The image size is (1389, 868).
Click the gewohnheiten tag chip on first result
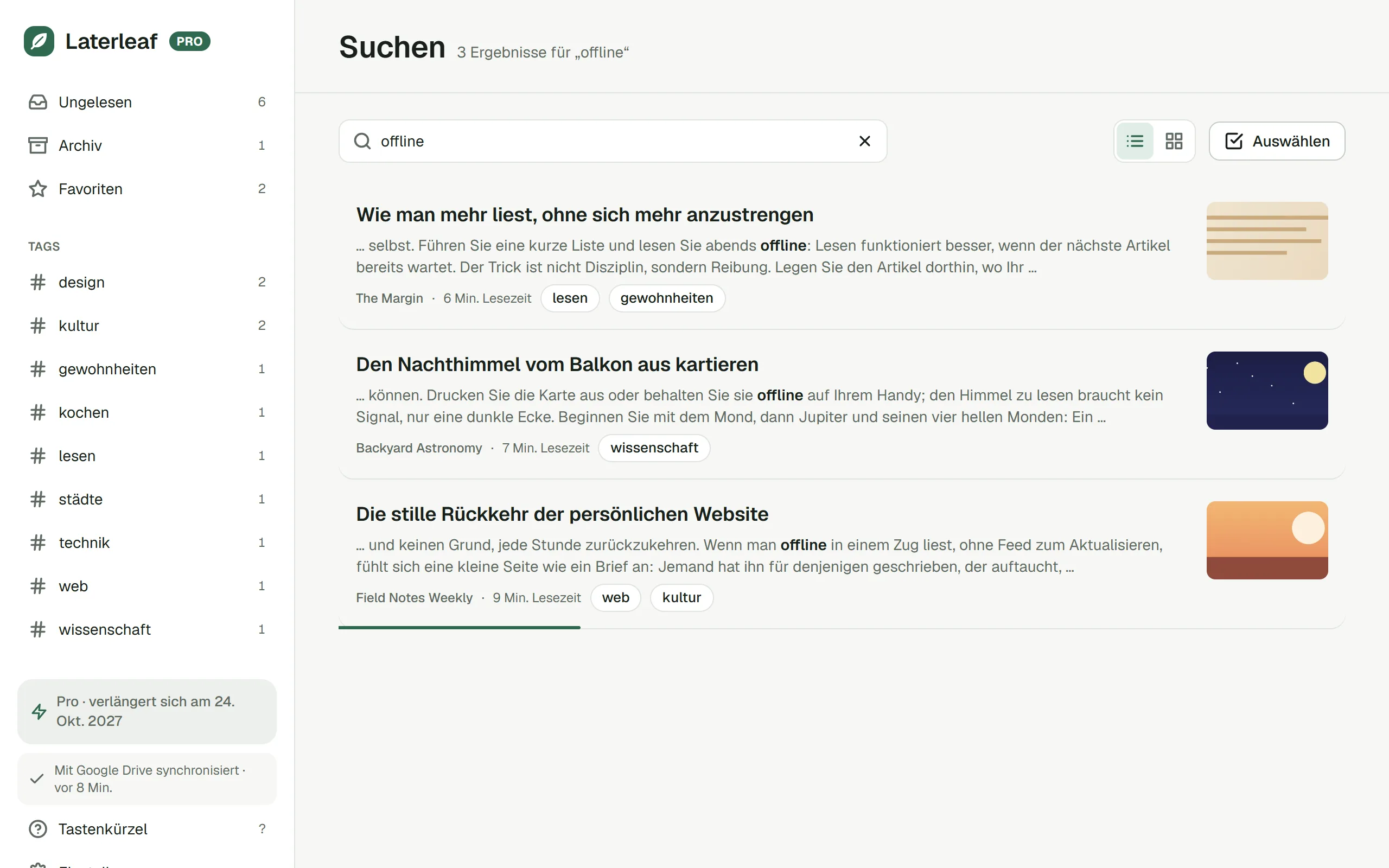click(666, 298)
